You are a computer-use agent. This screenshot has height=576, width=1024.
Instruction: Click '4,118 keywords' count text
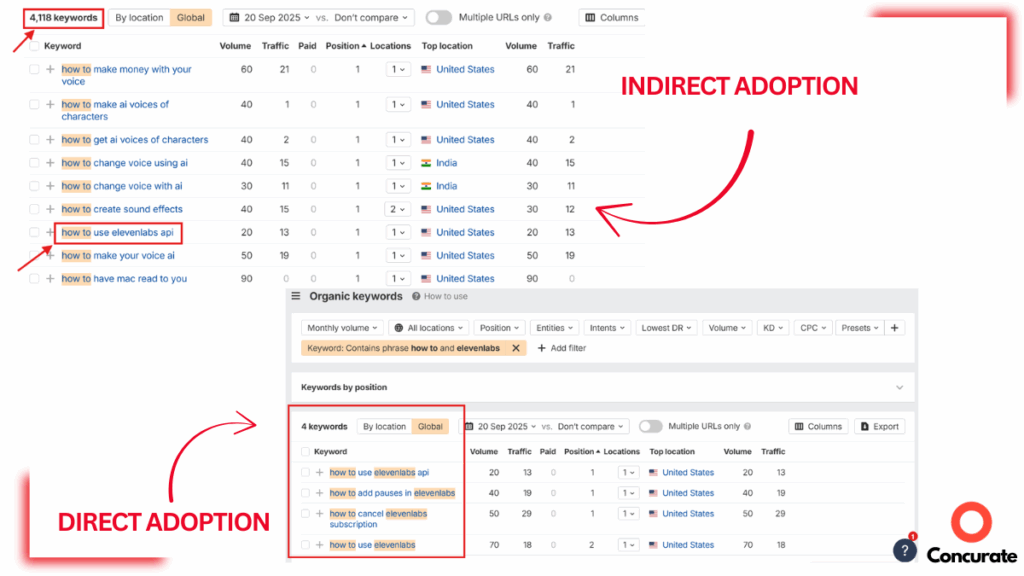[63, 18]
